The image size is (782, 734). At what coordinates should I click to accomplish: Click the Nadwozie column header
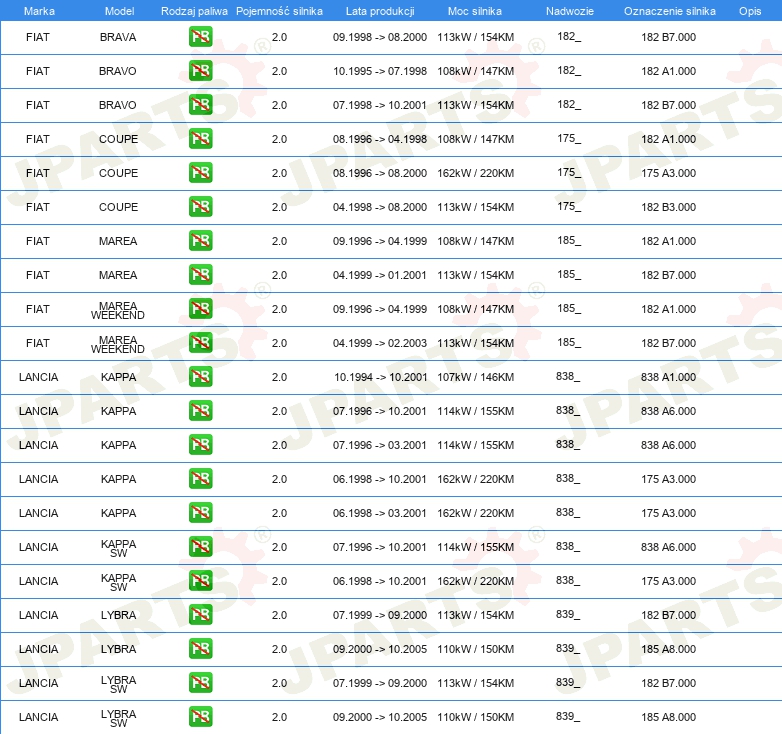pos(570,11)
